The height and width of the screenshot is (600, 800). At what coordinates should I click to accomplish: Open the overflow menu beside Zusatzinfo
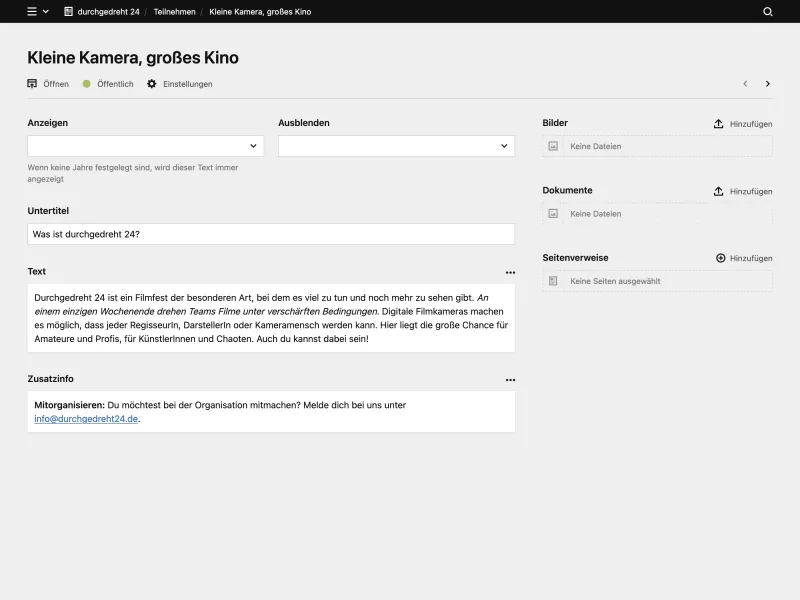[x=511, y=380]
